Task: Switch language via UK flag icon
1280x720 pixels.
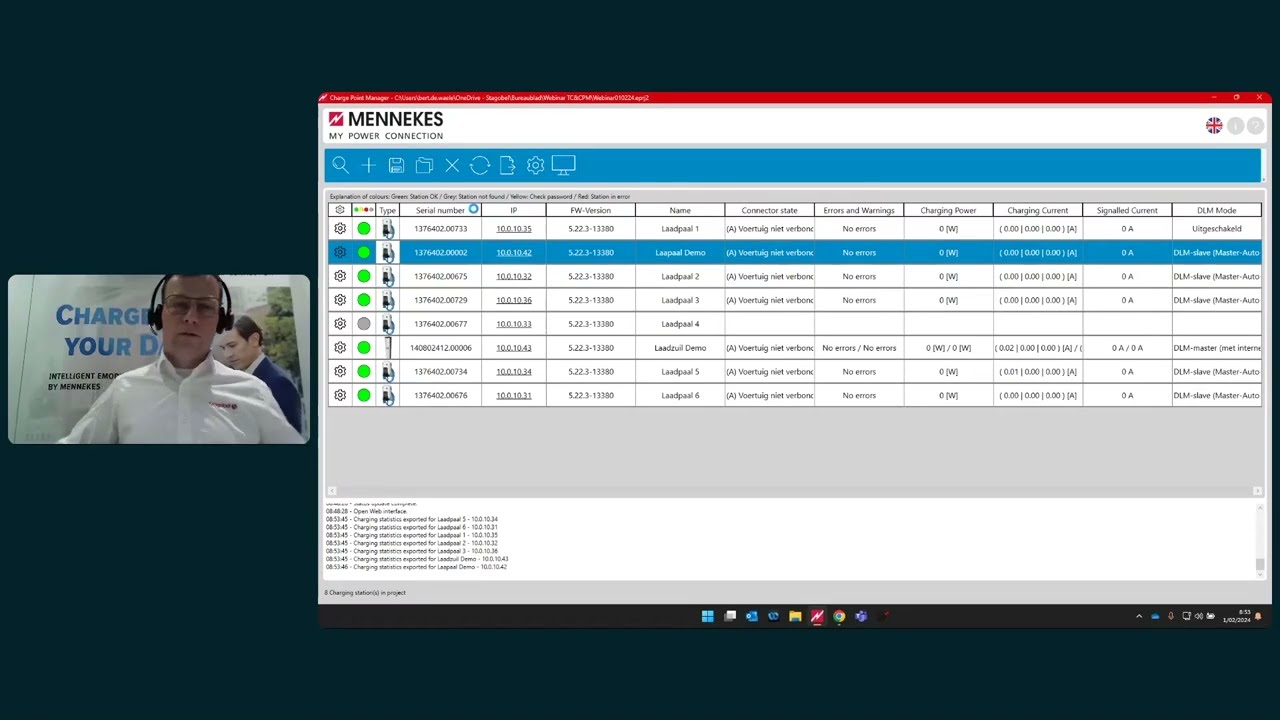Action: click(1214, 125)
